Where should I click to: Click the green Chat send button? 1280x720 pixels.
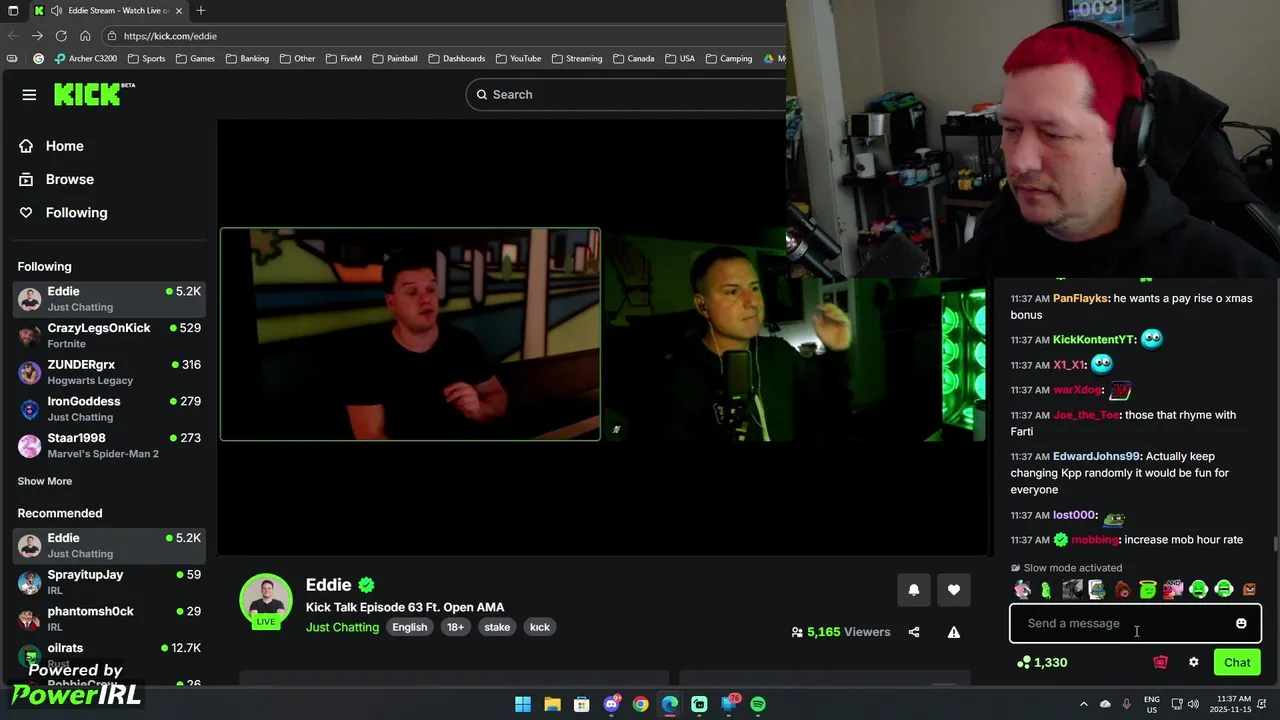point(1237,662)
